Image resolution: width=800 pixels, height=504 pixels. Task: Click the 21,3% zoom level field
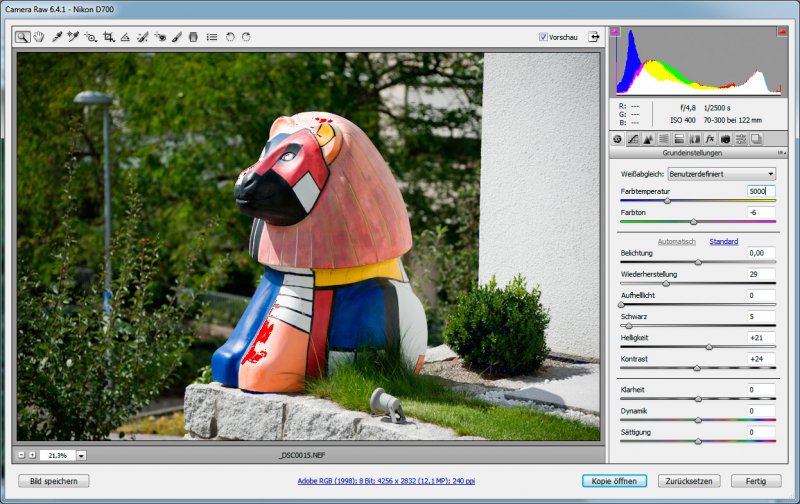[58, 456]
